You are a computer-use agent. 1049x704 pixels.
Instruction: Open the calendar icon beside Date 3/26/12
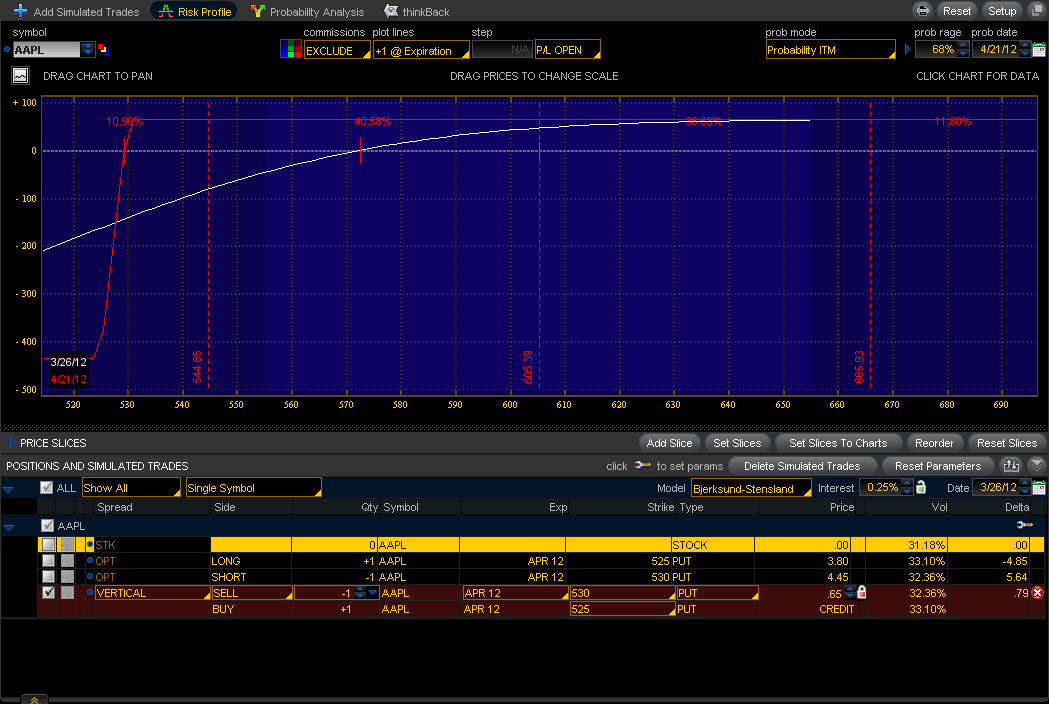click(x=1039, y=488)
